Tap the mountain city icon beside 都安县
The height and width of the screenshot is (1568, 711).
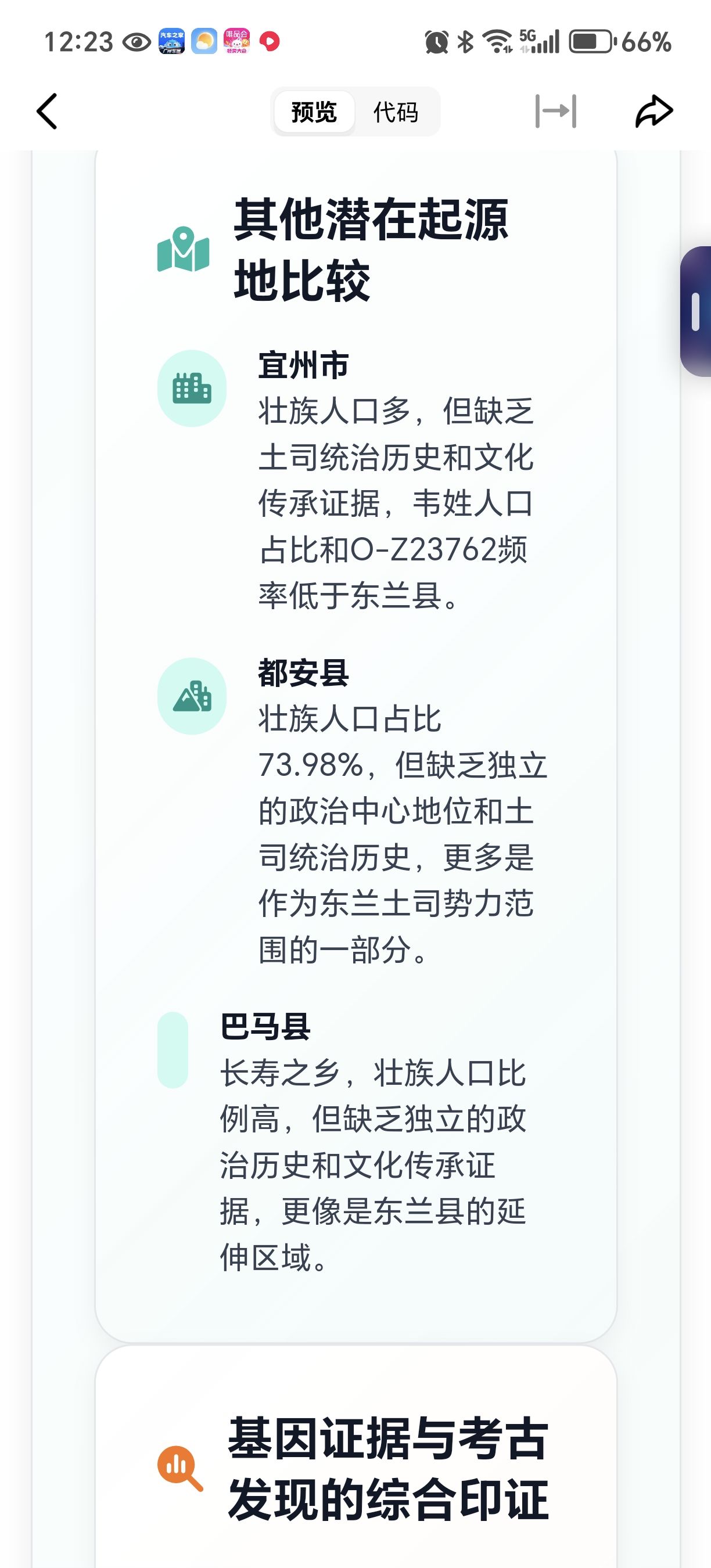click(x=192, y=696)
